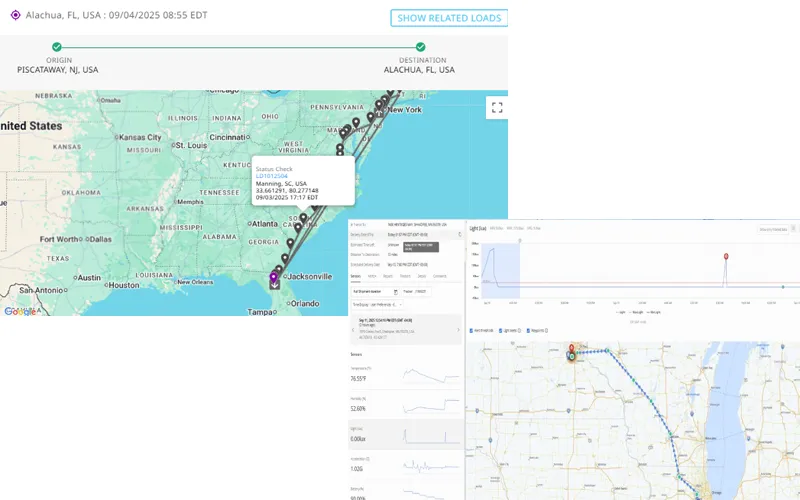Click the red start pin on route map
Image resolution: width=800 pixels, height=500 pixels.
pos(571,349)
